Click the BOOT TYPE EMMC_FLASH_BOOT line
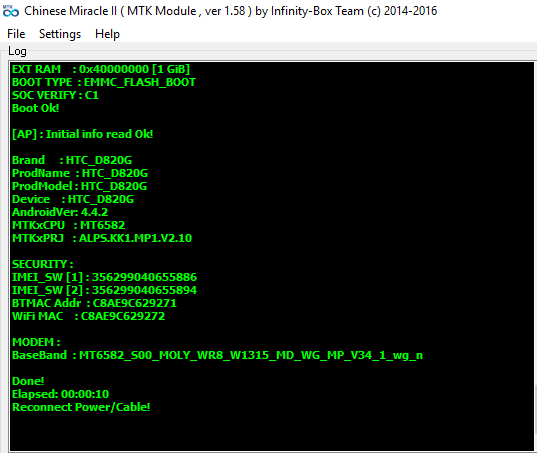 pos(104,82)
